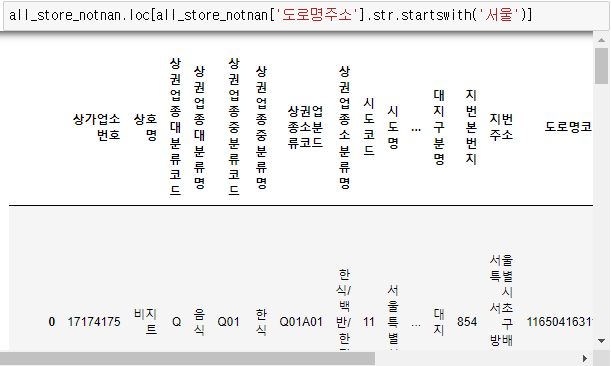Click the column header '상호명'
This screenshot has width=611, height=366.
[x=145, y=127]
